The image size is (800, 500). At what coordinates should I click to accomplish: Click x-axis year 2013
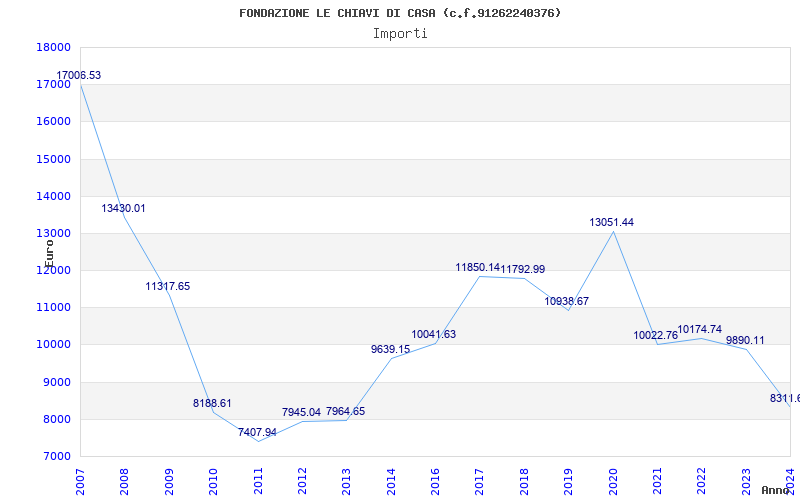[x=346, y=481]
